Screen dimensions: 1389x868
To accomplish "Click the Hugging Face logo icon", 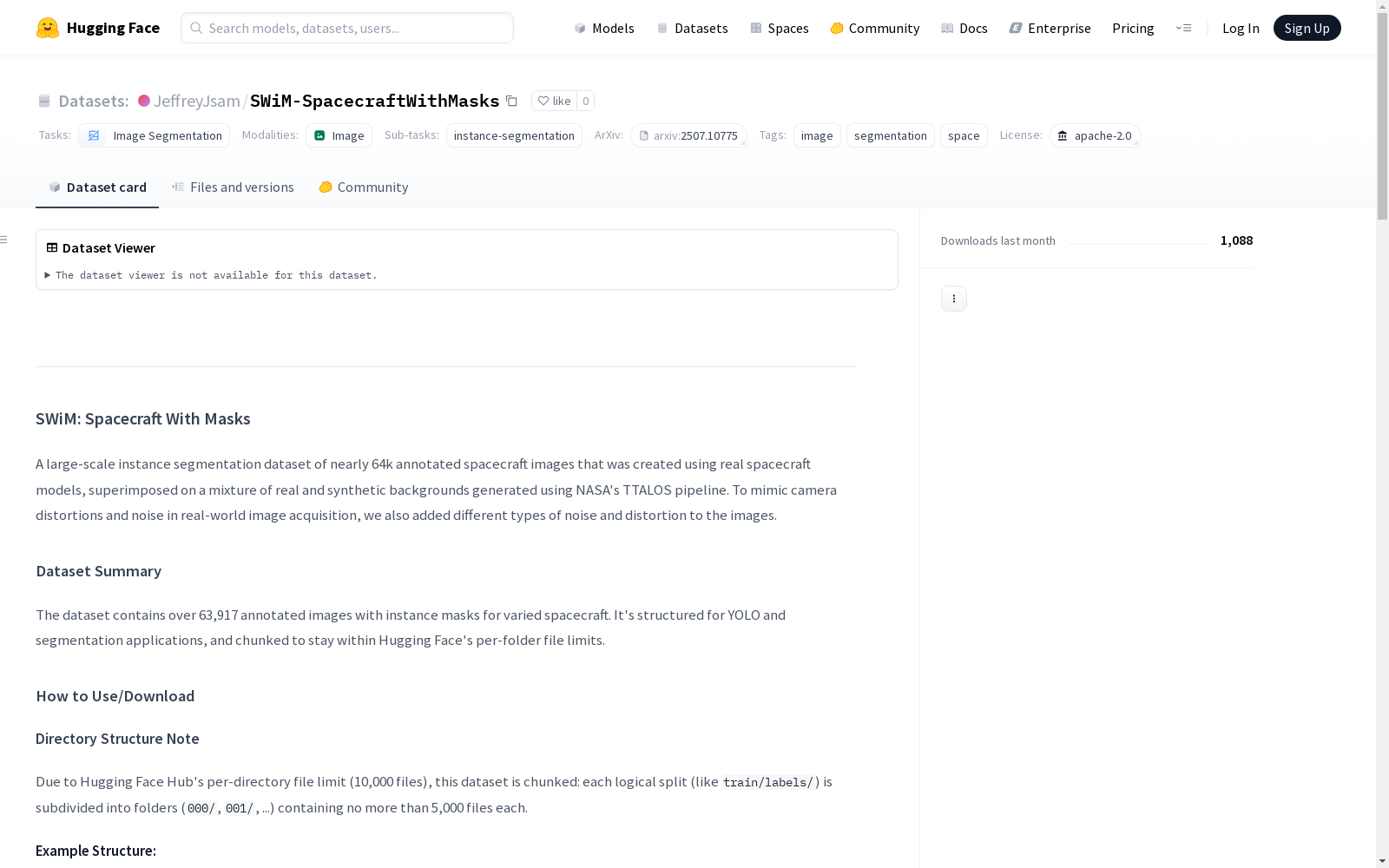I will pos(48,28).
